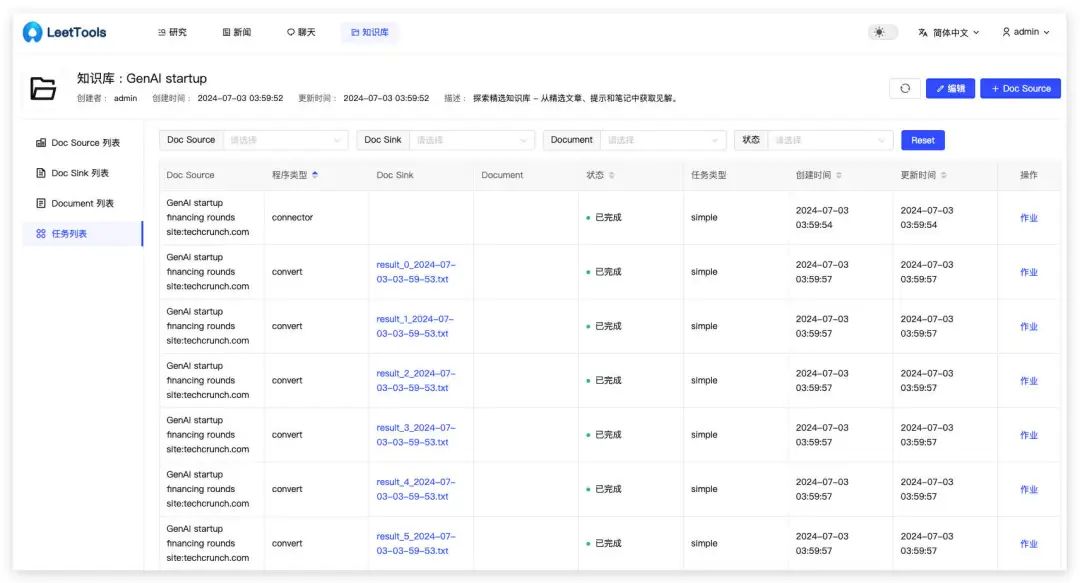Click the admin user icon
Image resolution: width=1080 pixels, height=583 pixels.
[1006, 32]
